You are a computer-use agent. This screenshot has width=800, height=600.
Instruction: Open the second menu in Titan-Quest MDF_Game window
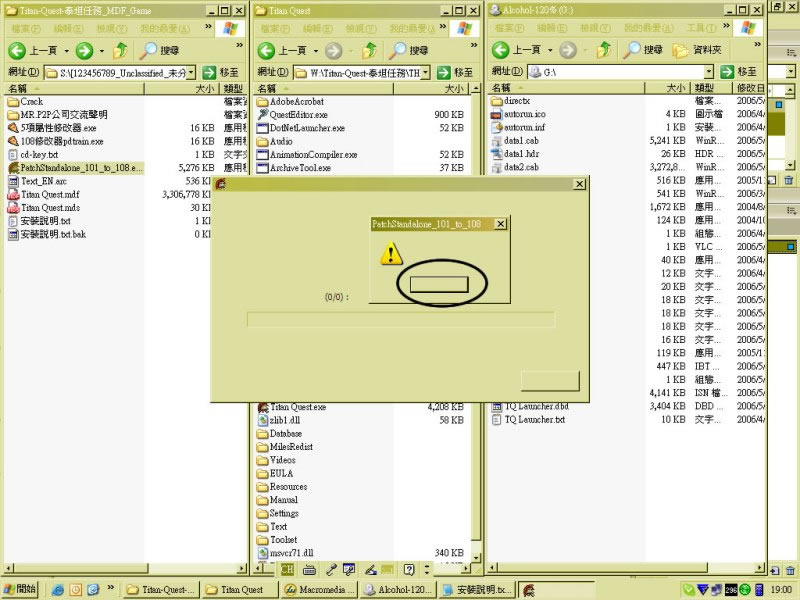pyautogui.click(x=68, y=29)
